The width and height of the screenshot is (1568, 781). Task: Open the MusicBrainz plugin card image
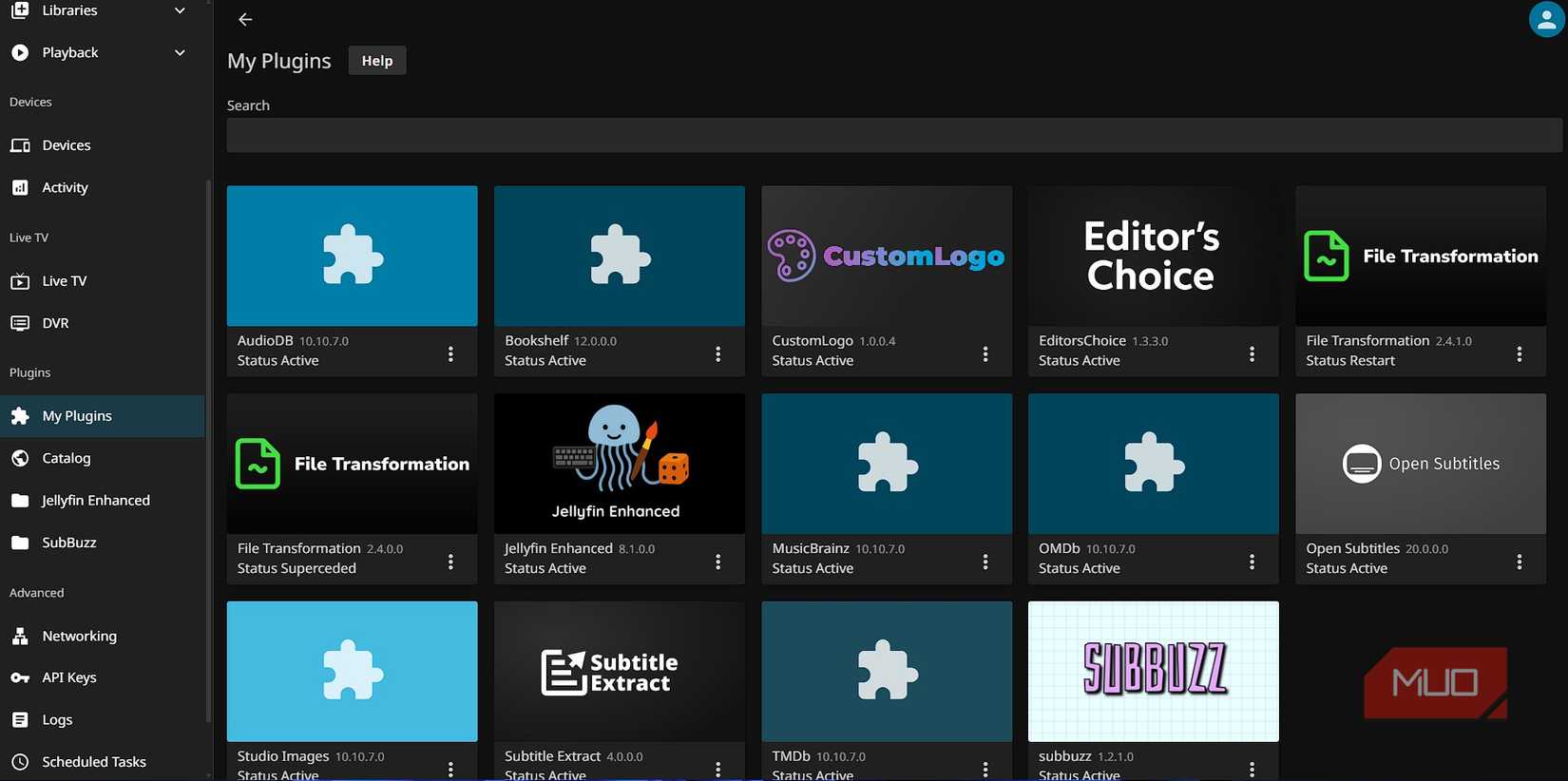887,464
